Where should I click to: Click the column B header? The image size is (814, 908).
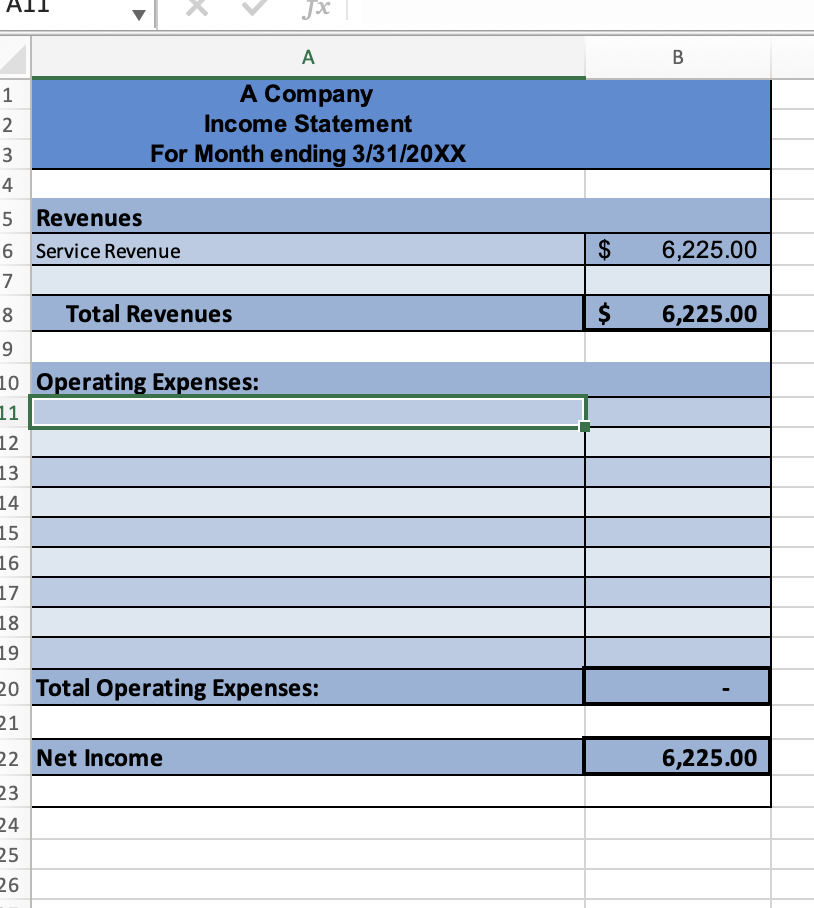point(677,57)
